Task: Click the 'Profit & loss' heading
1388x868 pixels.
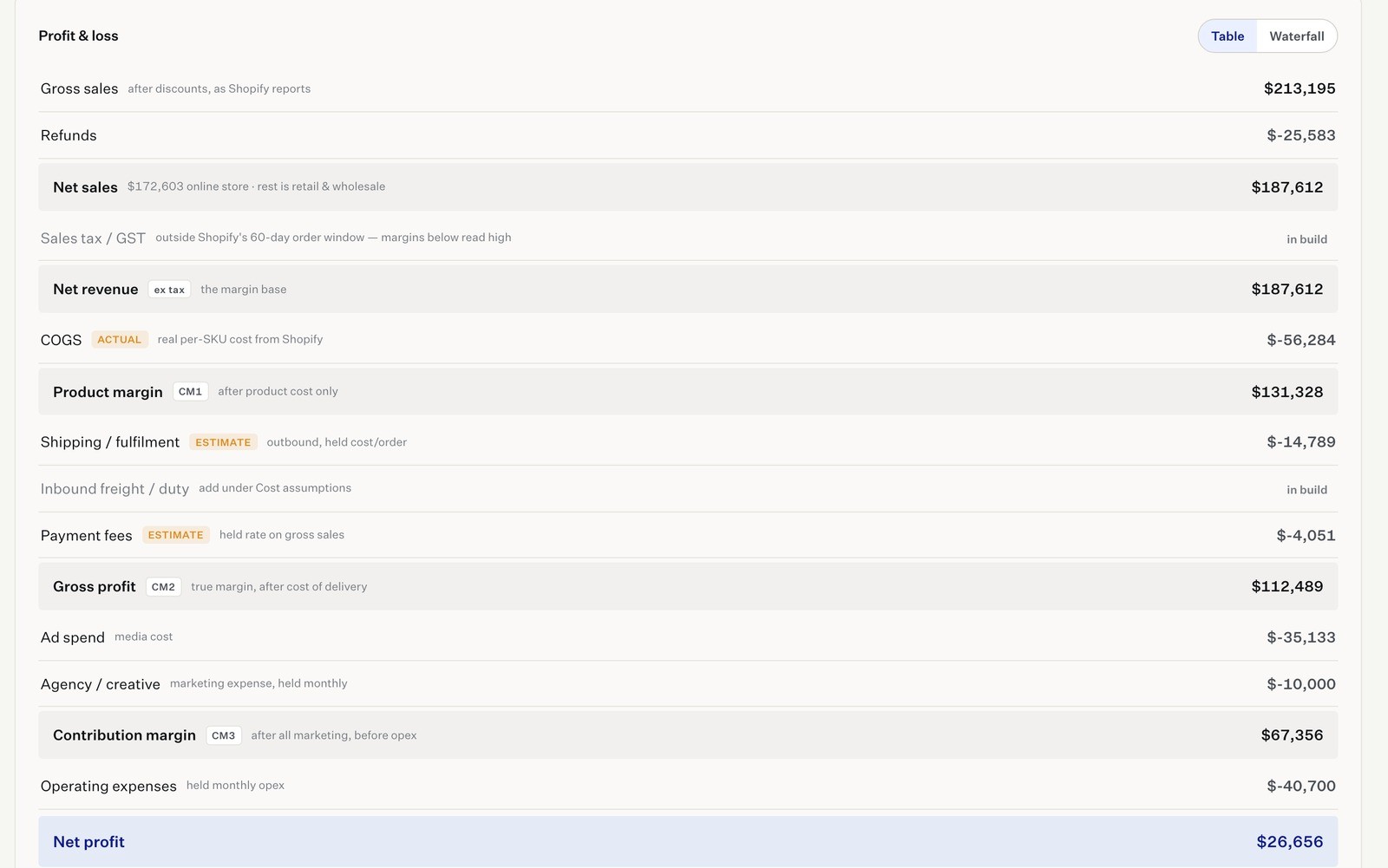Action: click(78, 36)
